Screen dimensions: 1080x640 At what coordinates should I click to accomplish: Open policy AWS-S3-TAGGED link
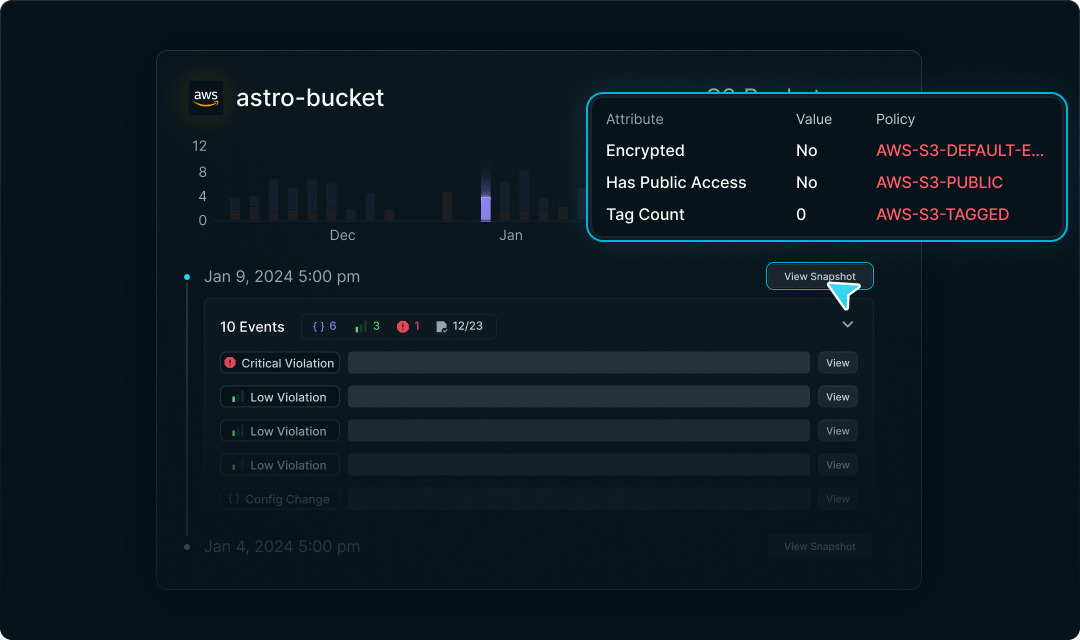pos(942,214)
